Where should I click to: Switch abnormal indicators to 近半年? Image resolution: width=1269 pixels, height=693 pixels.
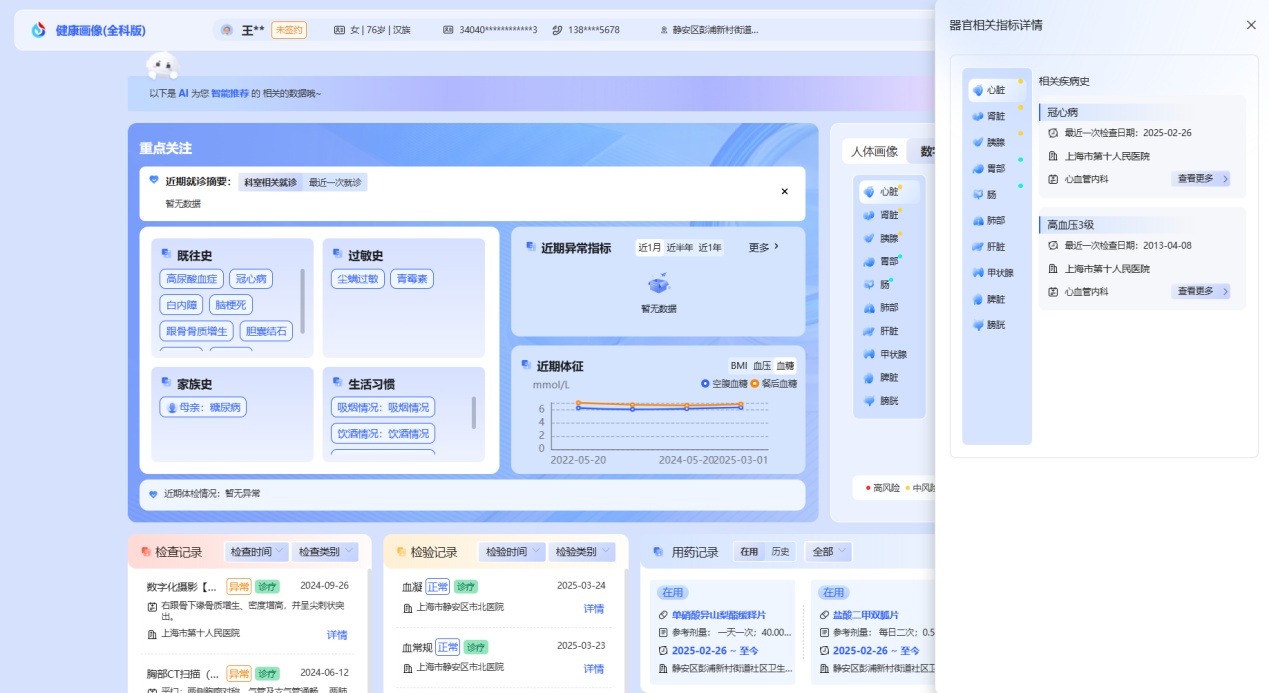click(680, 248)
